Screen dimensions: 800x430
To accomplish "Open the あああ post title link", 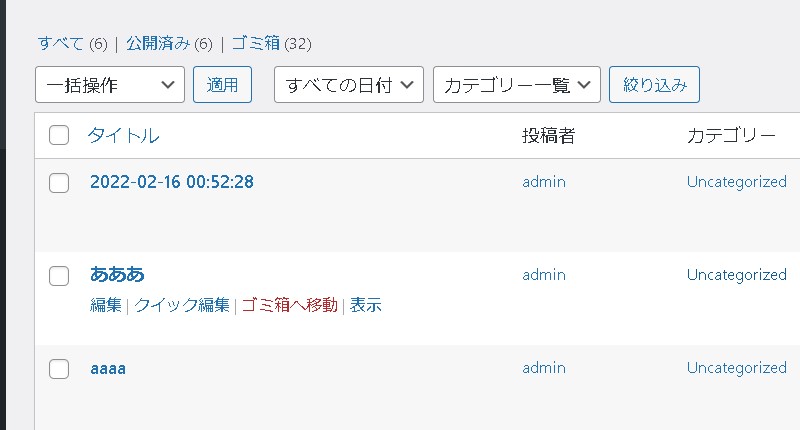I will 117,274.
